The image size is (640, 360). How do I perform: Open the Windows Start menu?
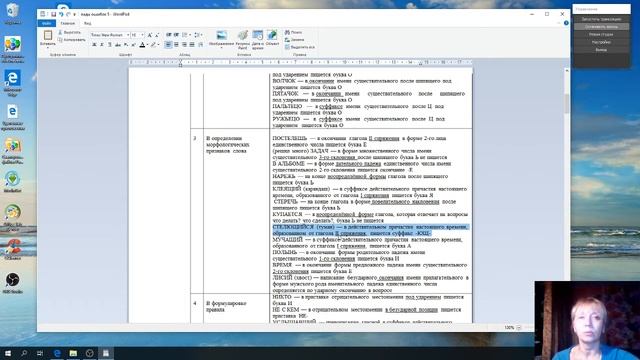click(8, 353)
